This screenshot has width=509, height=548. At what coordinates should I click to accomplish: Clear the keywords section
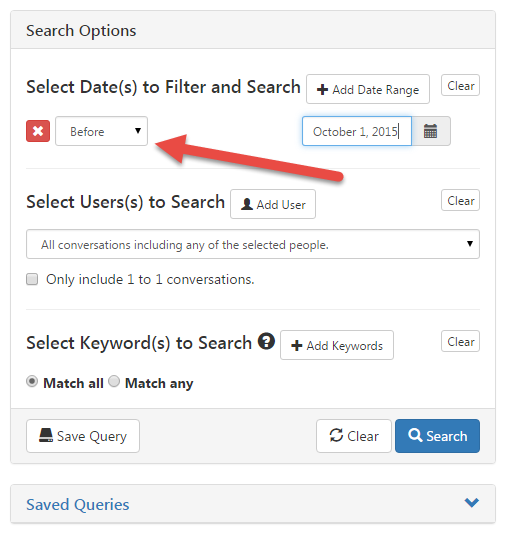pyautogui.click(x=460, y=341)
